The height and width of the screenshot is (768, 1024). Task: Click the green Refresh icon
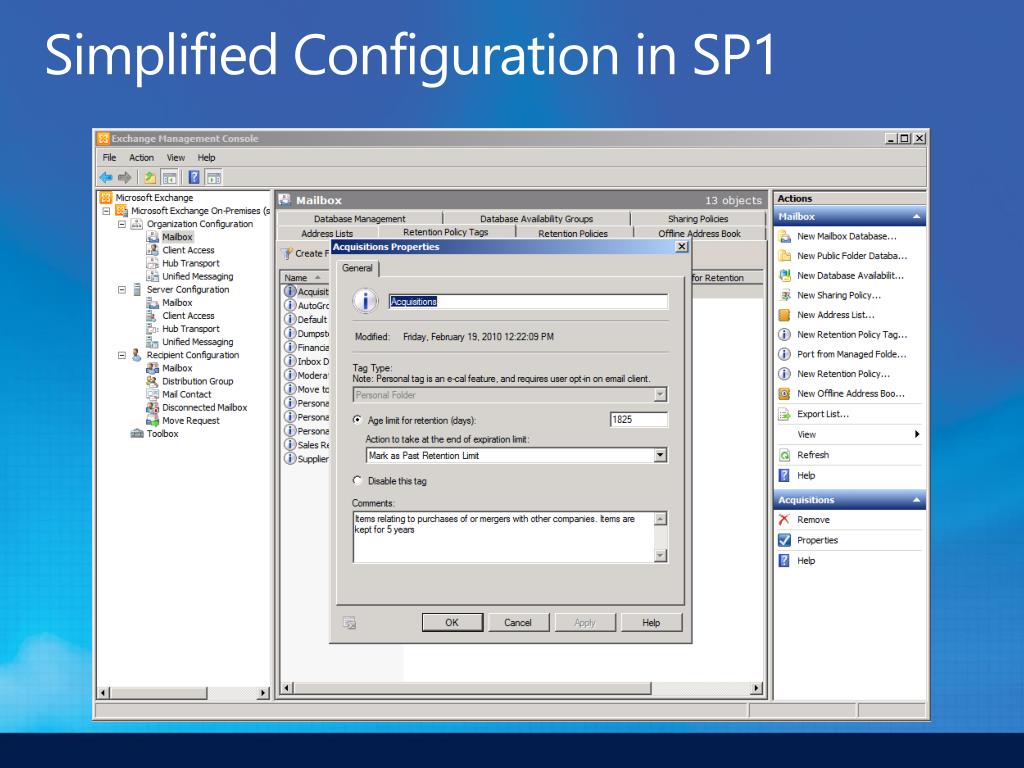coord(785,455)
